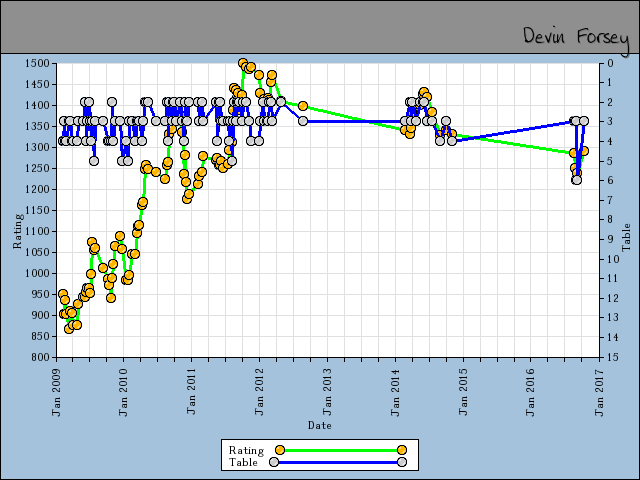
Task: Click the "Table" text in the legend box
Action: click(x=243, y=462)
